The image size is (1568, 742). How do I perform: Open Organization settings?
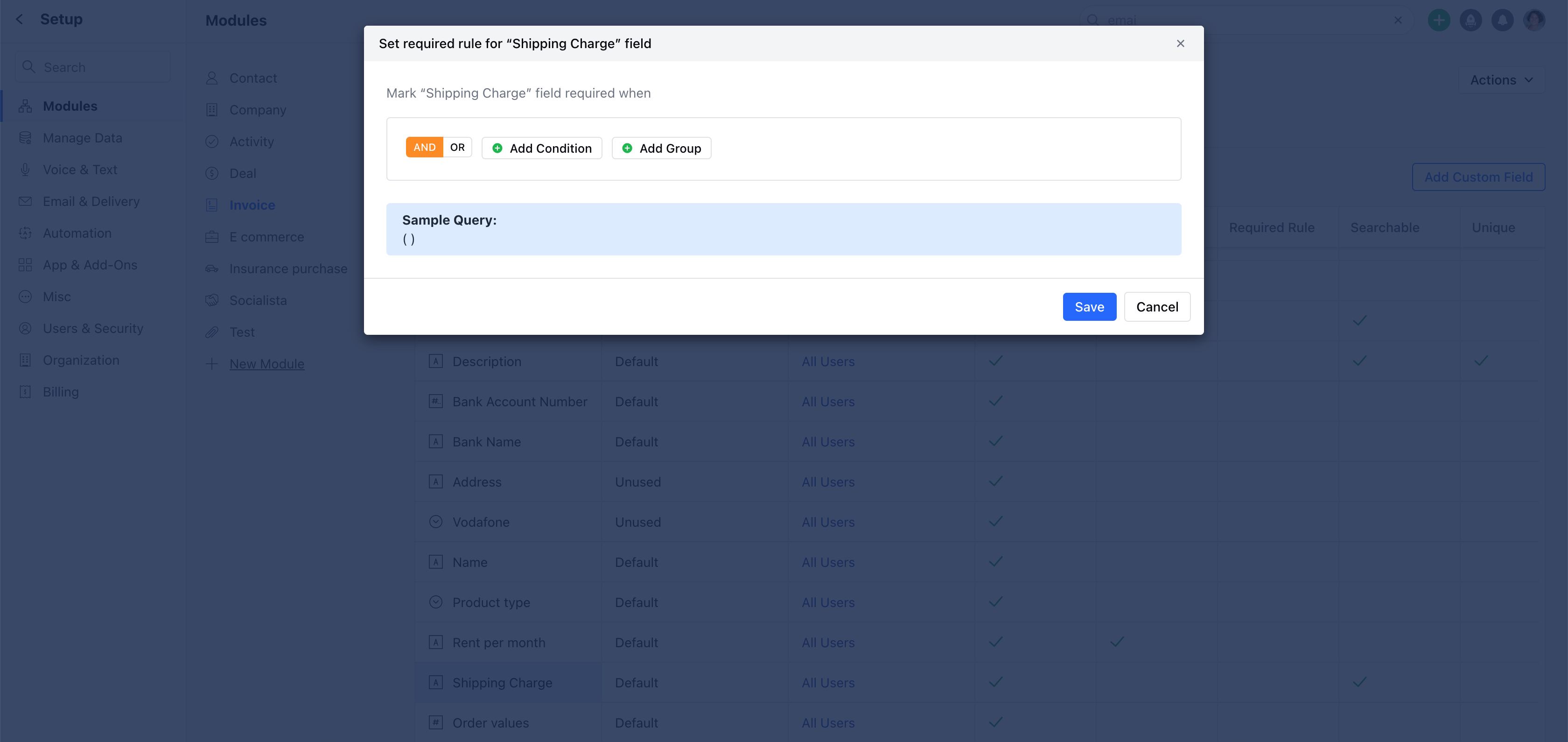[81, 360]
